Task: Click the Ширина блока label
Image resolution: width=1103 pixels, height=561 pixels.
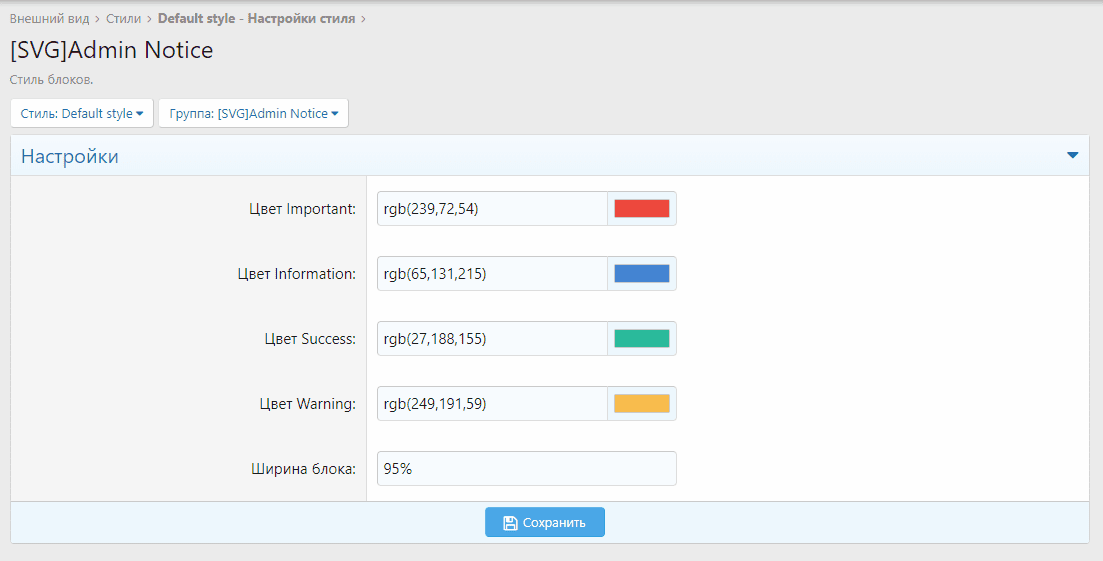Action: [x=303, y=469]
